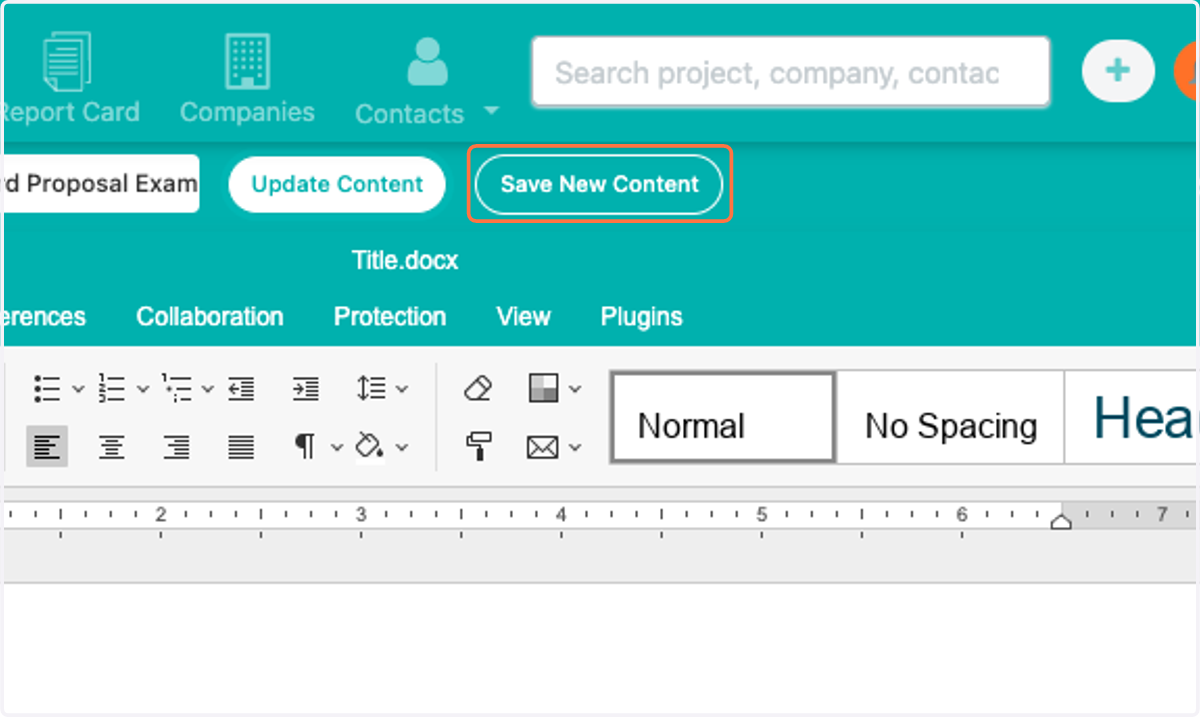The width and height of the screenshot is (1200, 717).
Task: Open the Plugins tab
Action: tap(642, 317)
